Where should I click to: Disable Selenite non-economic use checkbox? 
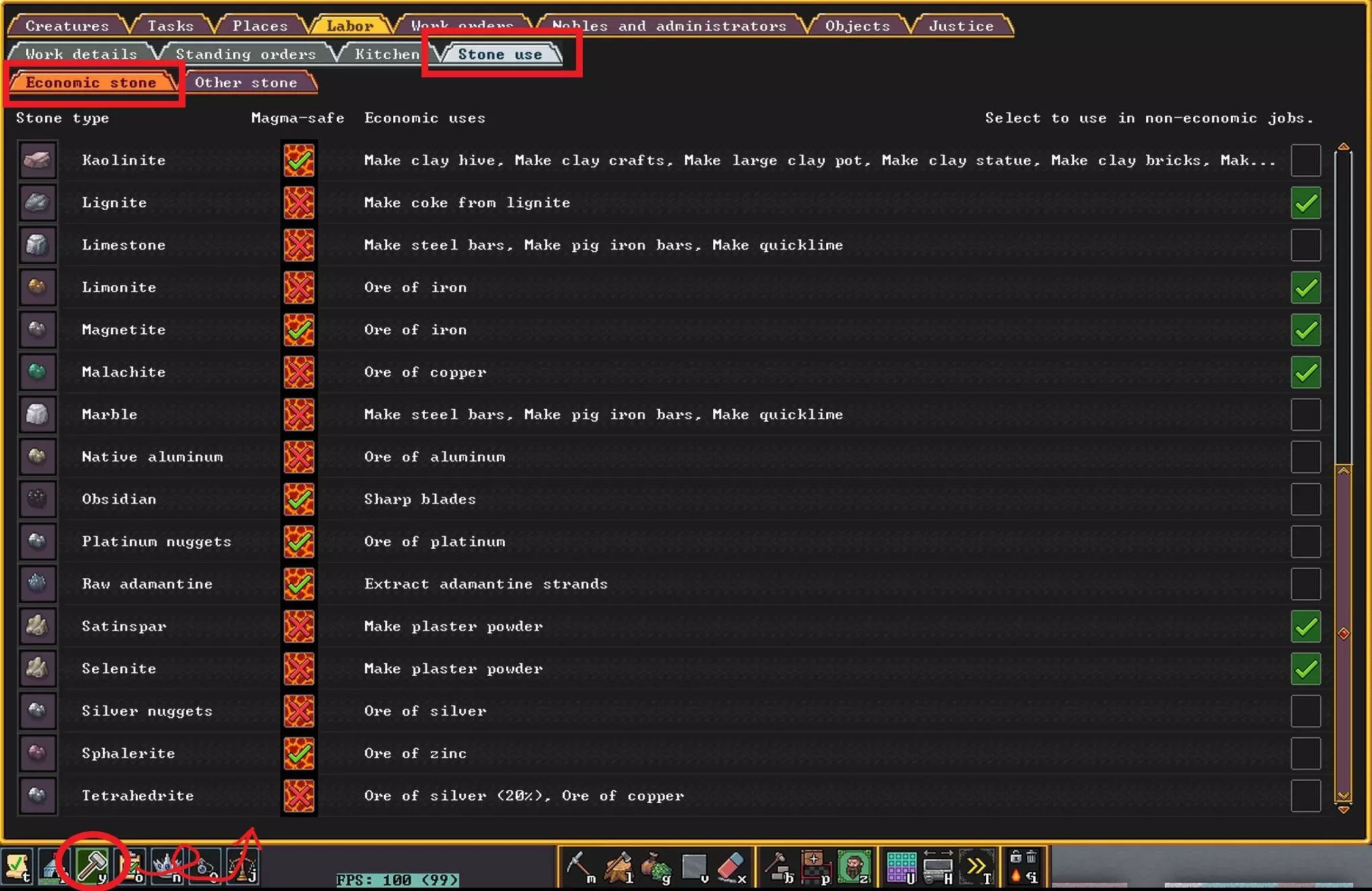tap(1305, 669)
